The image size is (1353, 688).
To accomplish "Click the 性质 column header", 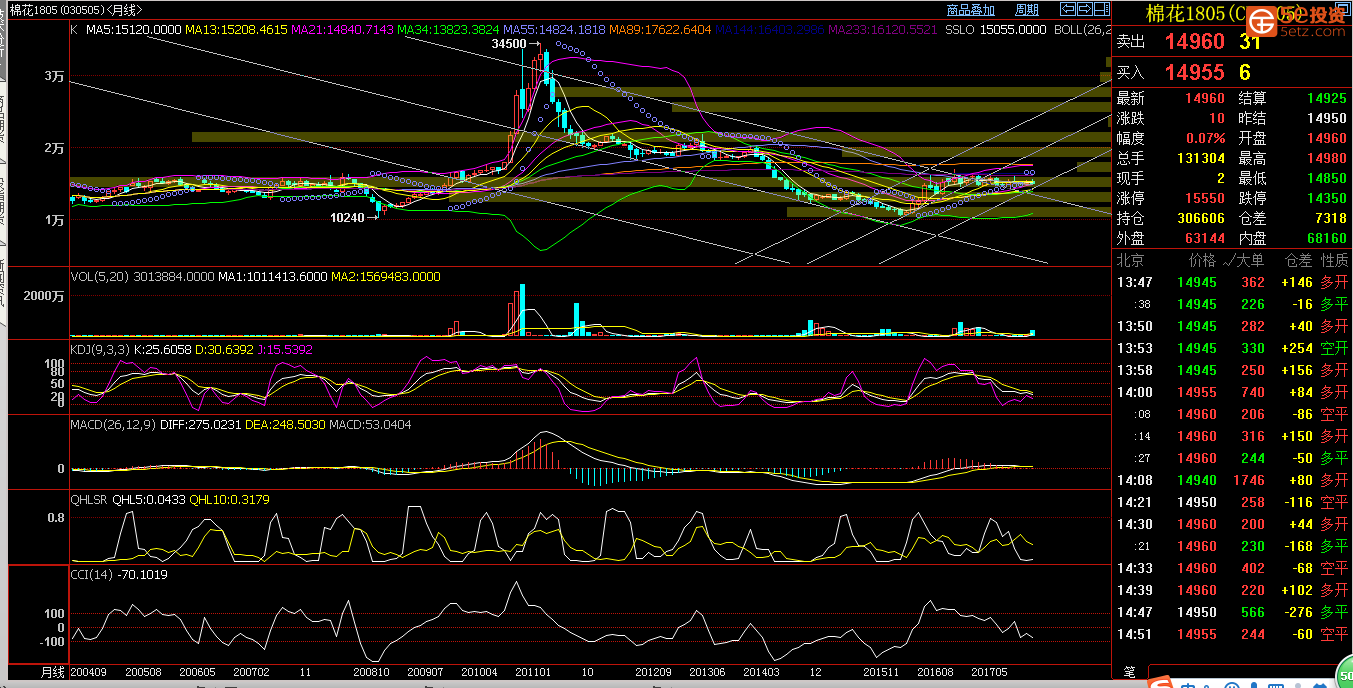I will (1334, 260).
